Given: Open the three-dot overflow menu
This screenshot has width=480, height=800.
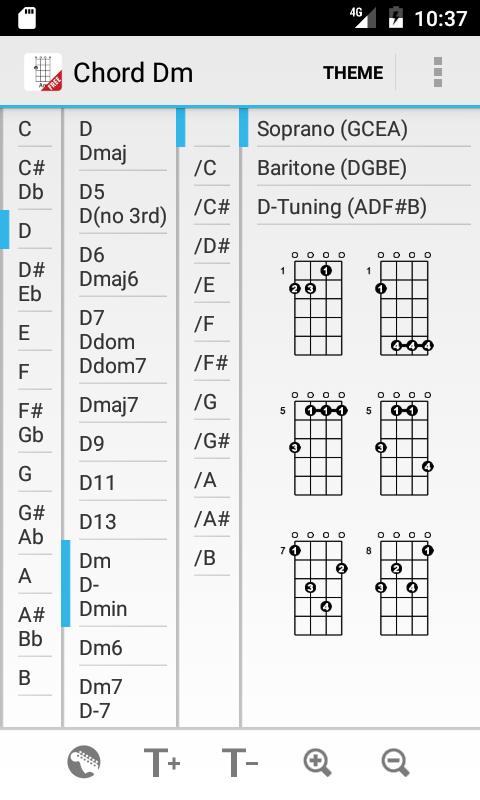Looking at the screenshot, I should 438,72.
